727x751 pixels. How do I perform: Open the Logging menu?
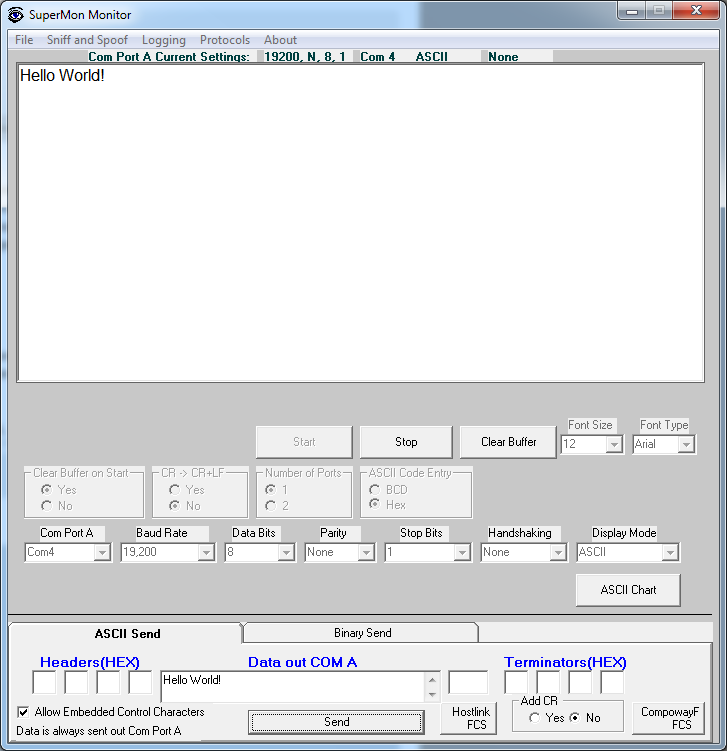click(x=164, y=40)
